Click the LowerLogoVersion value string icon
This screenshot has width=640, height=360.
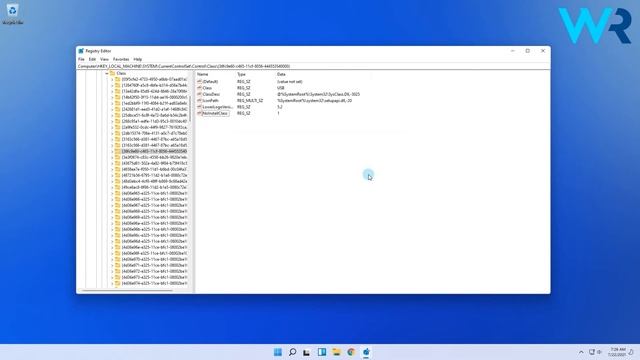(199, 107)
